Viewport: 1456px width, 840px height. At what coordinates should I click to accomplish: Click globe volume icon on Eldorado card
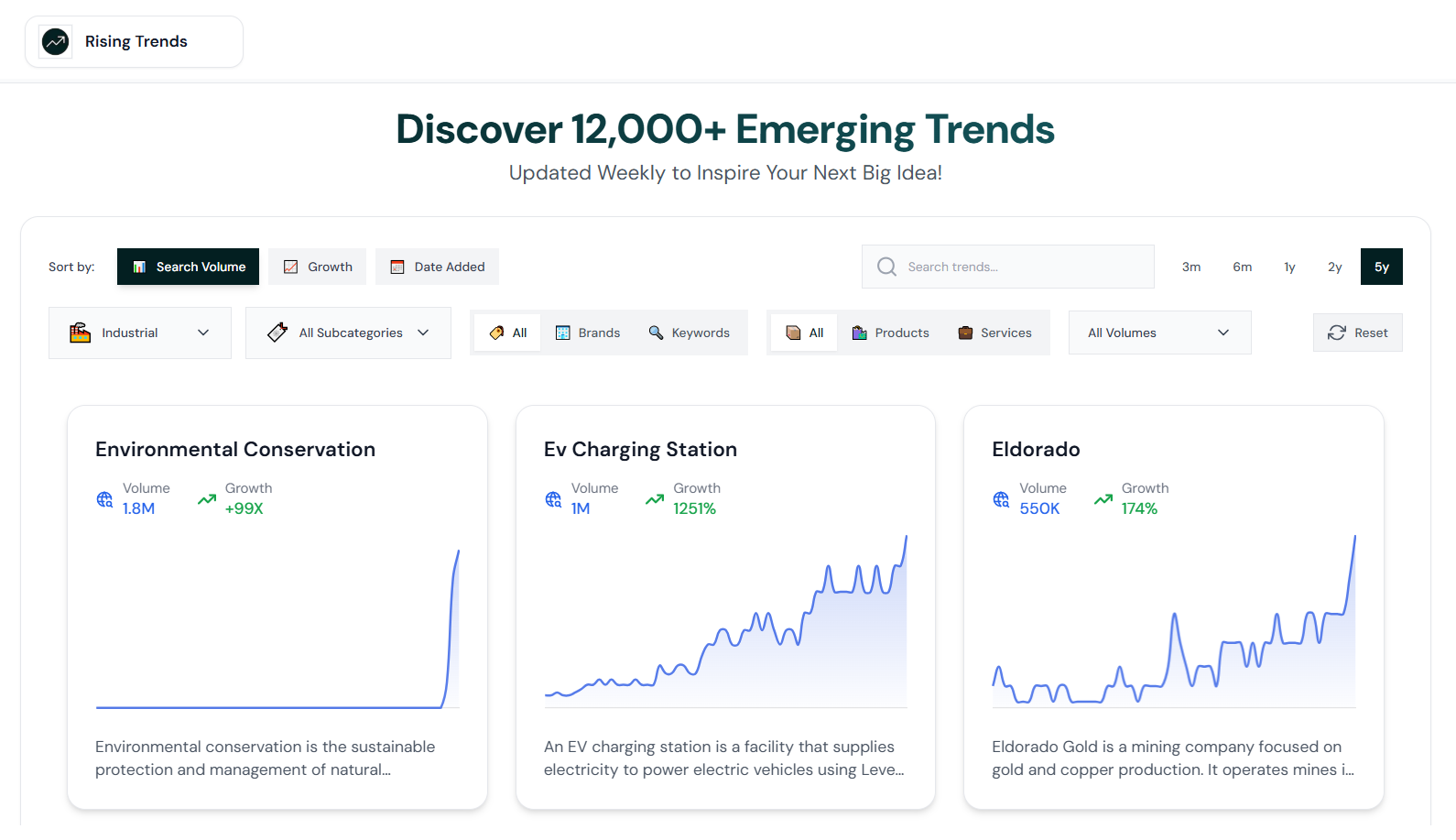pos(1002,499)
